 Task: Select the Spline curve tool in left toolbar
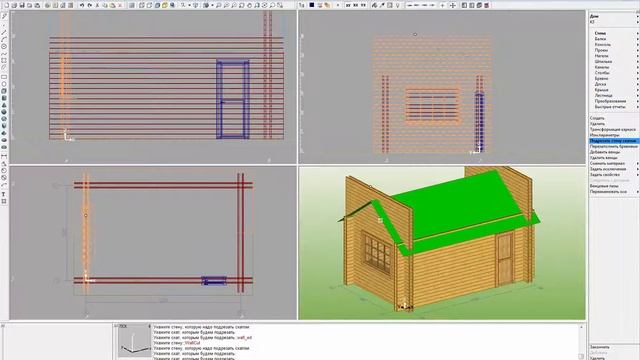[x=4, y=53]
